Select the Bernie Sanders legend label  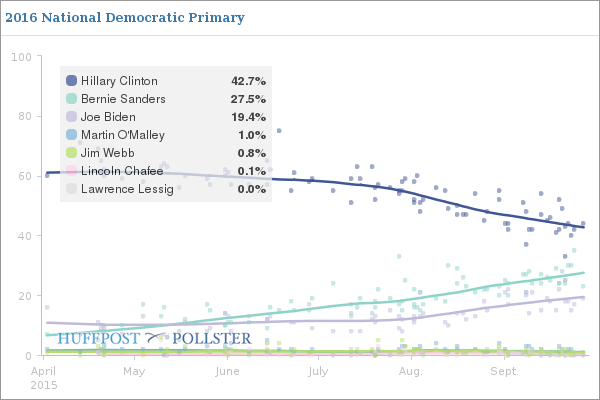[x=123, y=99]
